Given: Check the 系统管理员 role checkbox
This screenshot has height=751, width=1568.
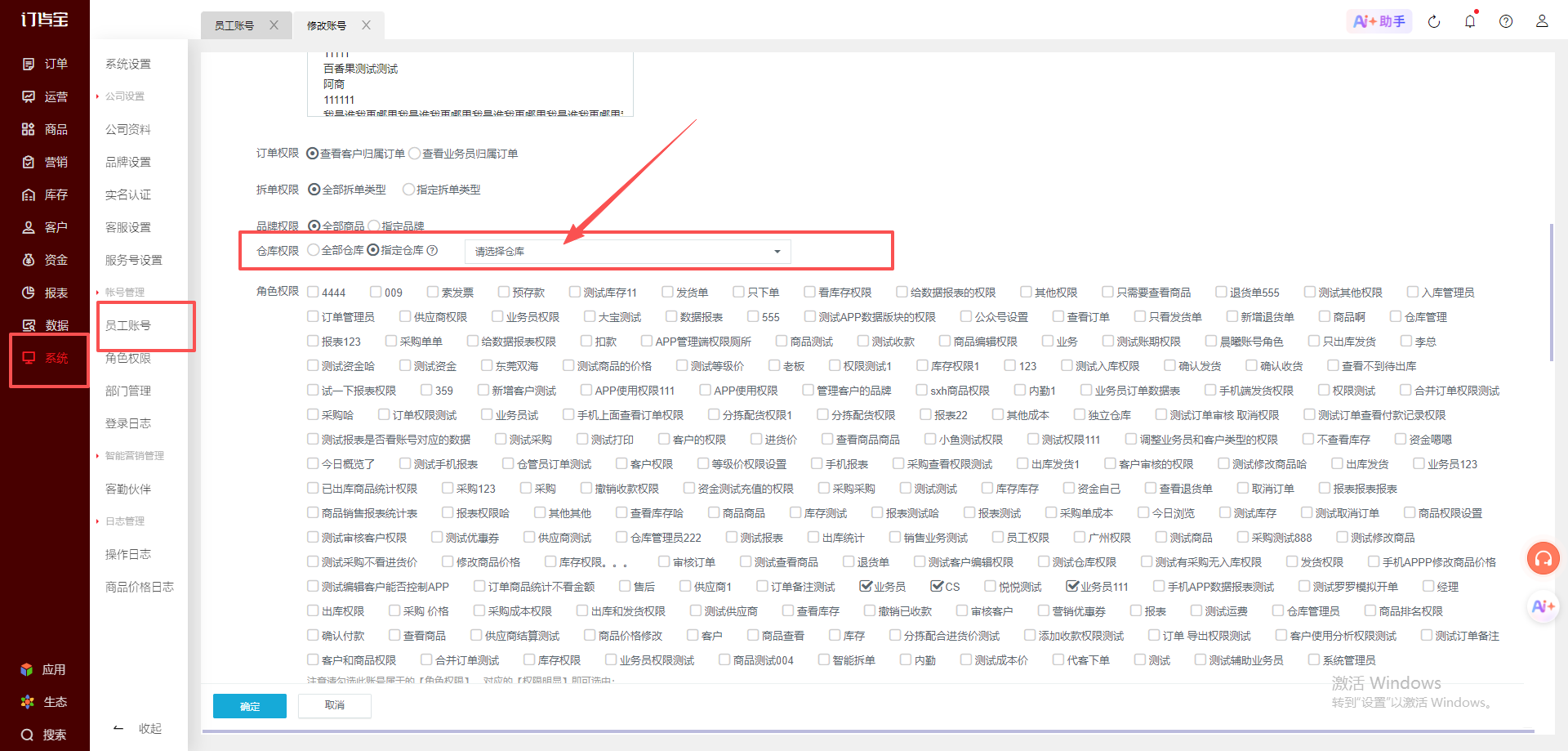Looking at the screenshot, I should 1314,660.
